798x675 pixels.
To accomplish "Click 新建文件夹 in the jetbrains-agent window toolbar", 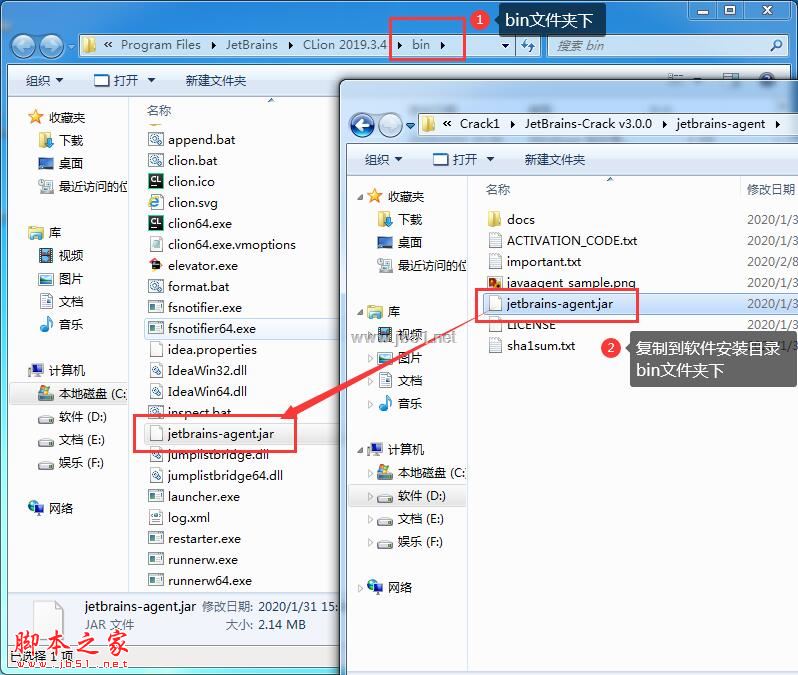I will (x=555, y=159).
